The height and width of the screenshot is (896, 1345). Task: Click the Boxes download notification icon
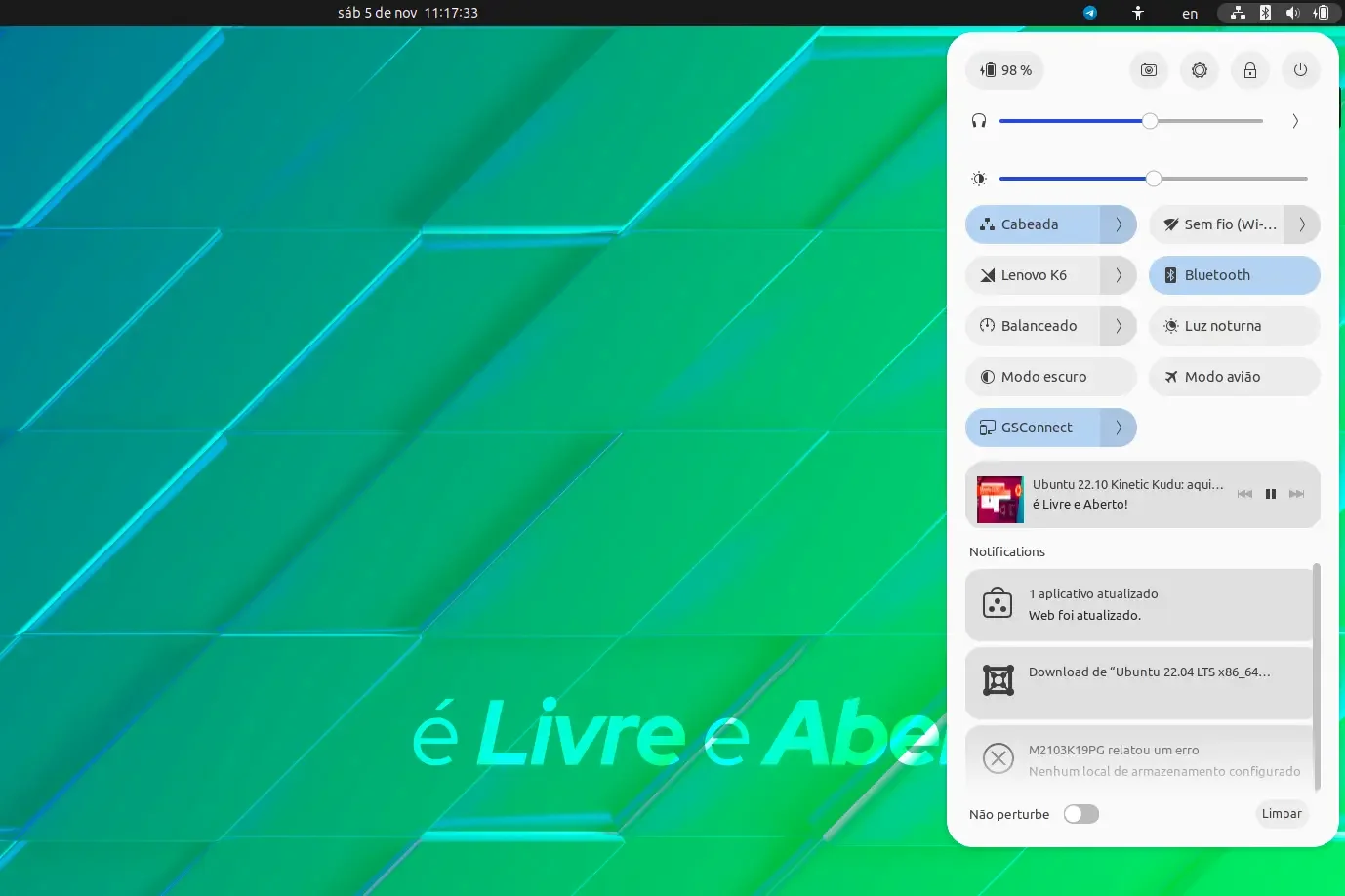(999, 680)
